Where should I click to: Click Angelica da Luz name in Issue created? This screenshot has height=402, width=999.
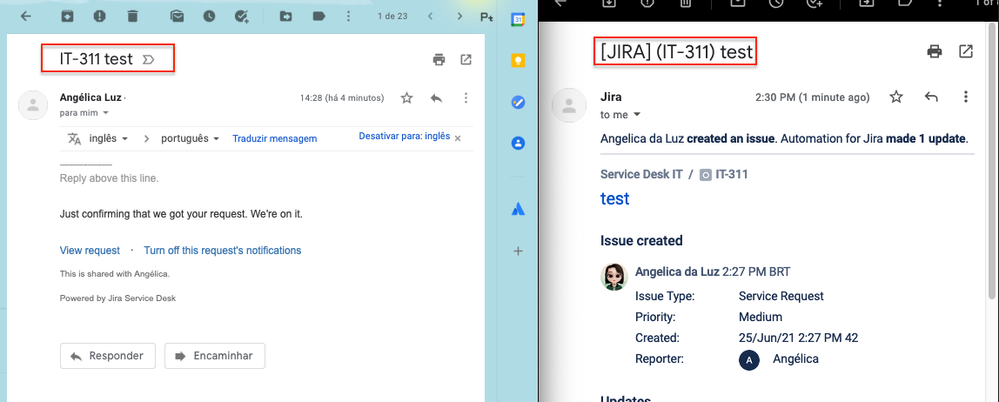[677, 272]
